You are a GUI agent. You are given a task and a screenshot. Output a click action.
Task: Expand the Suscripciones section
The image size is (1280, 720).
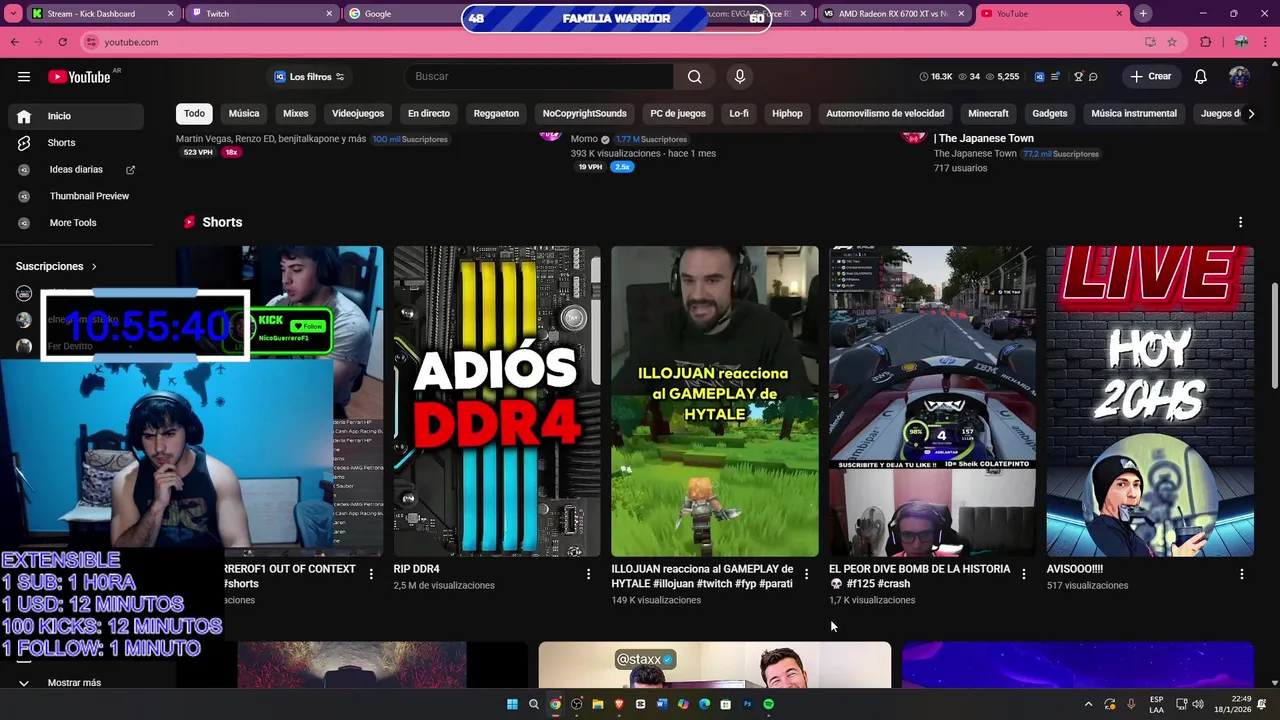coord(56,266)
